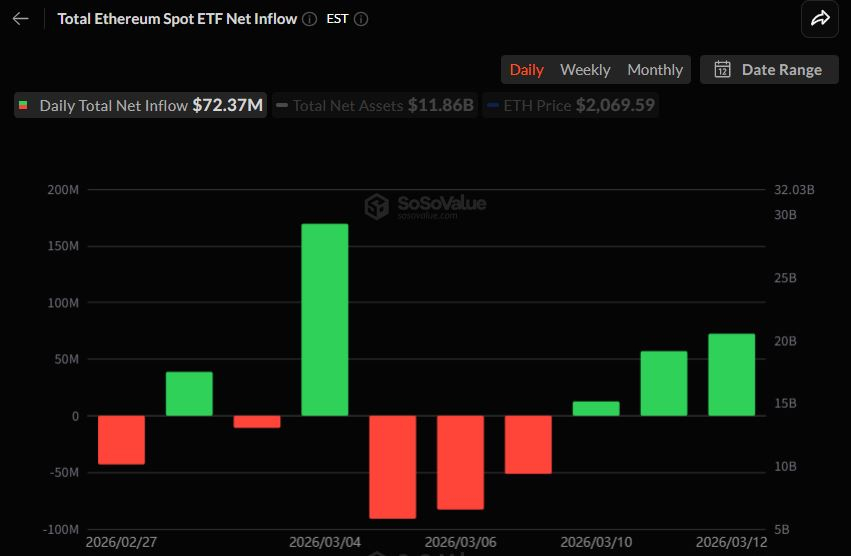Select the Daily view tab
The height and width of the screenshot is (556, 851).
pyautogui.click(x=527, y=70)
